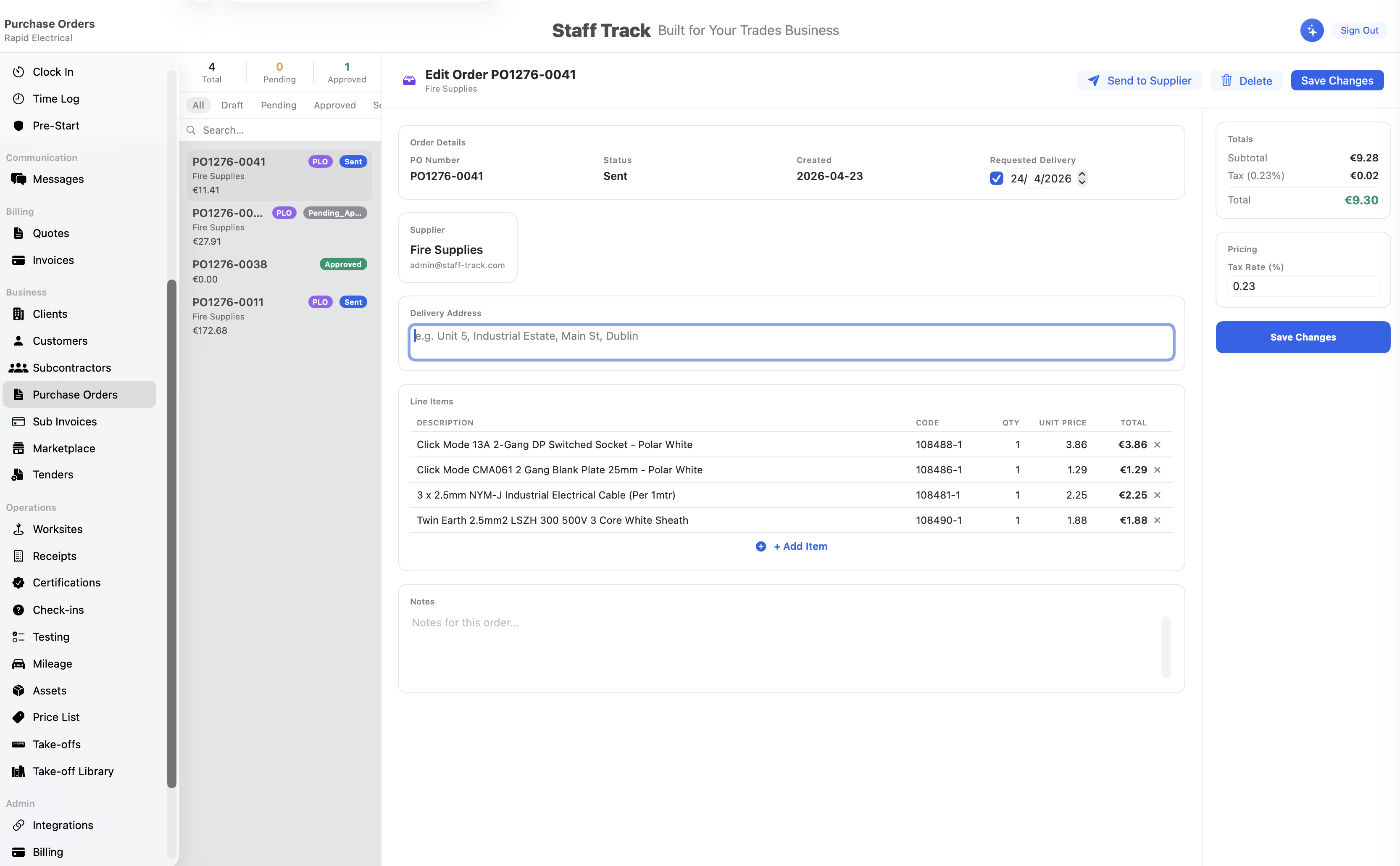The width and height of the screenshot is (1400, 866).
Task: Open order PO1276-0038
Action: pos(279,272)
